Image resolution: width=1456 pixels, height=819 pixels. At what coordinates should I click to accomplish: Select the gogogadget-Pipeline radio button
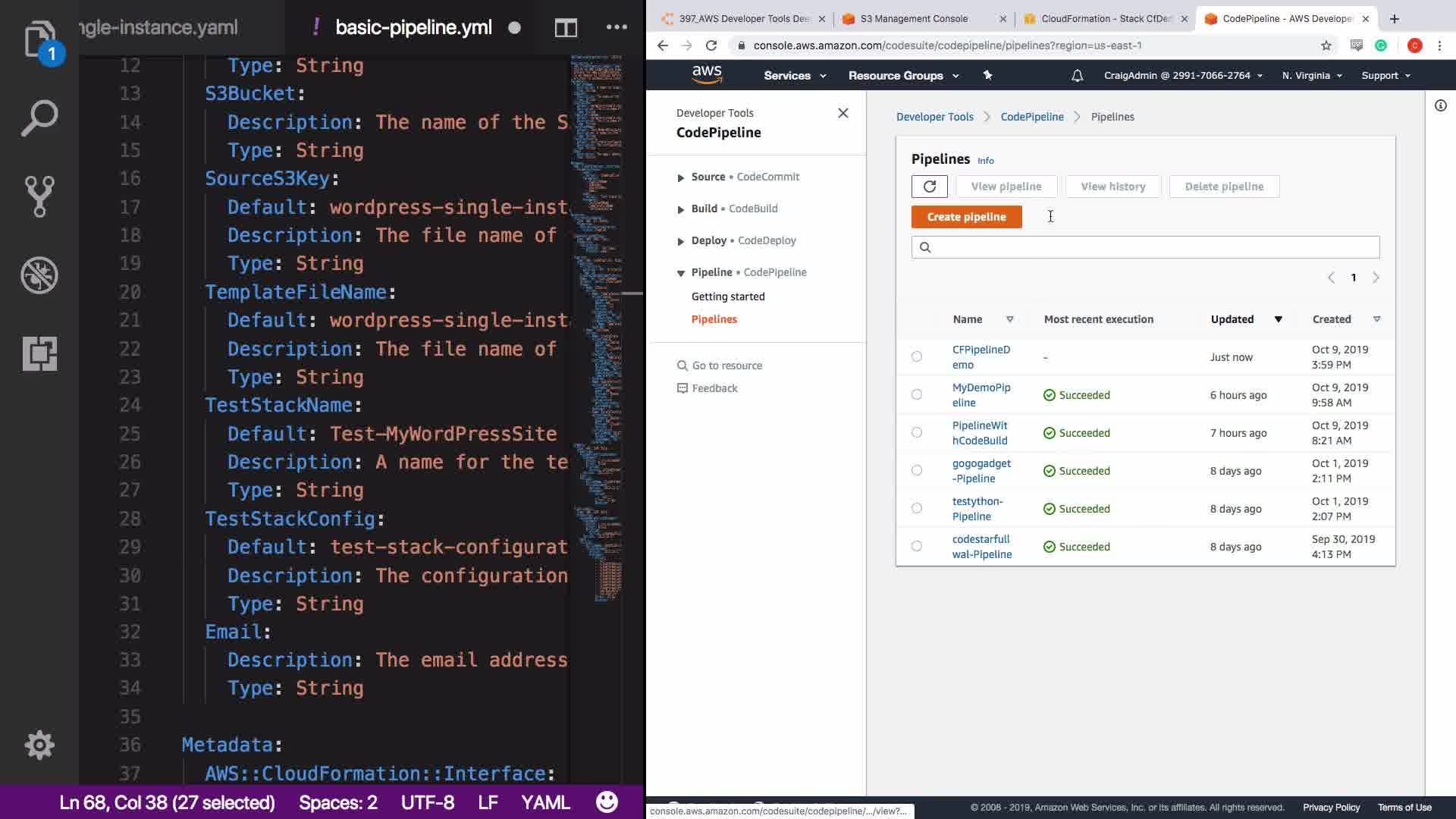[917, 470]
